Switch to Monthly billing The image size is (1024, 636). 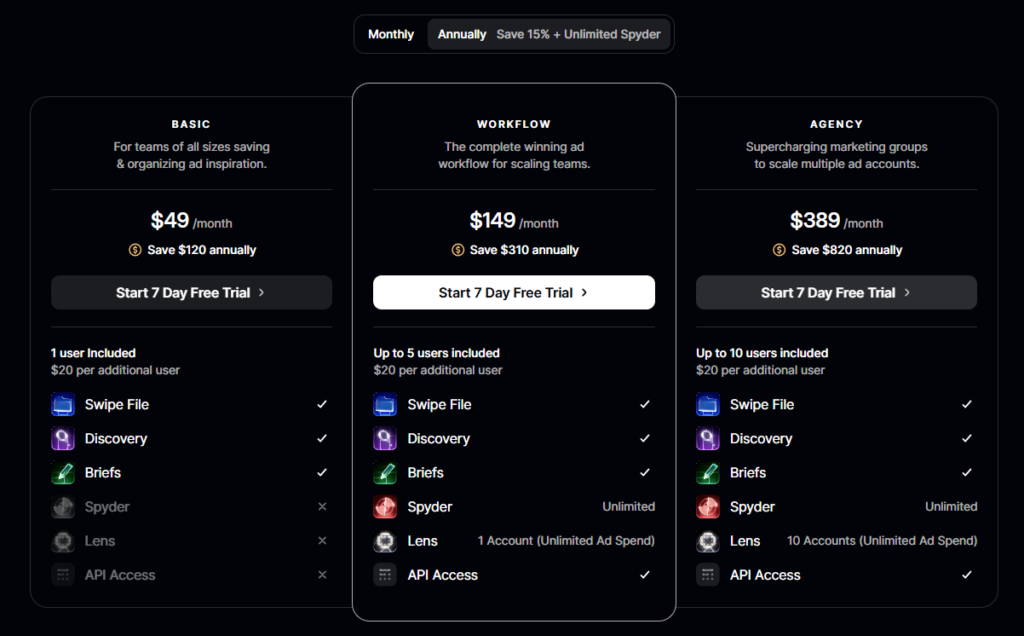[x=391, y=34]
